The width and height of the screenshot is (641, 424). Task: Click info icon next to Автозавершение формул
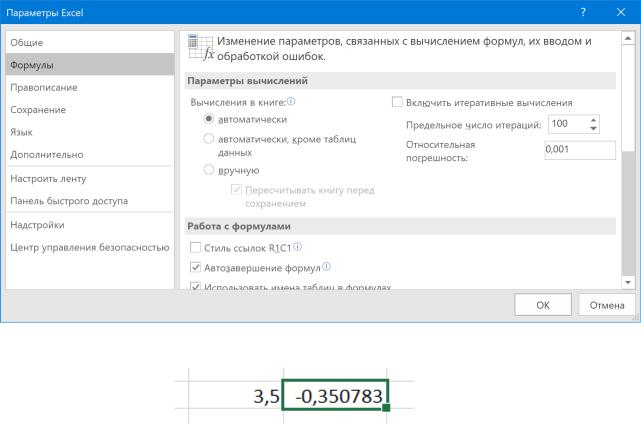(x=326, y=267)
